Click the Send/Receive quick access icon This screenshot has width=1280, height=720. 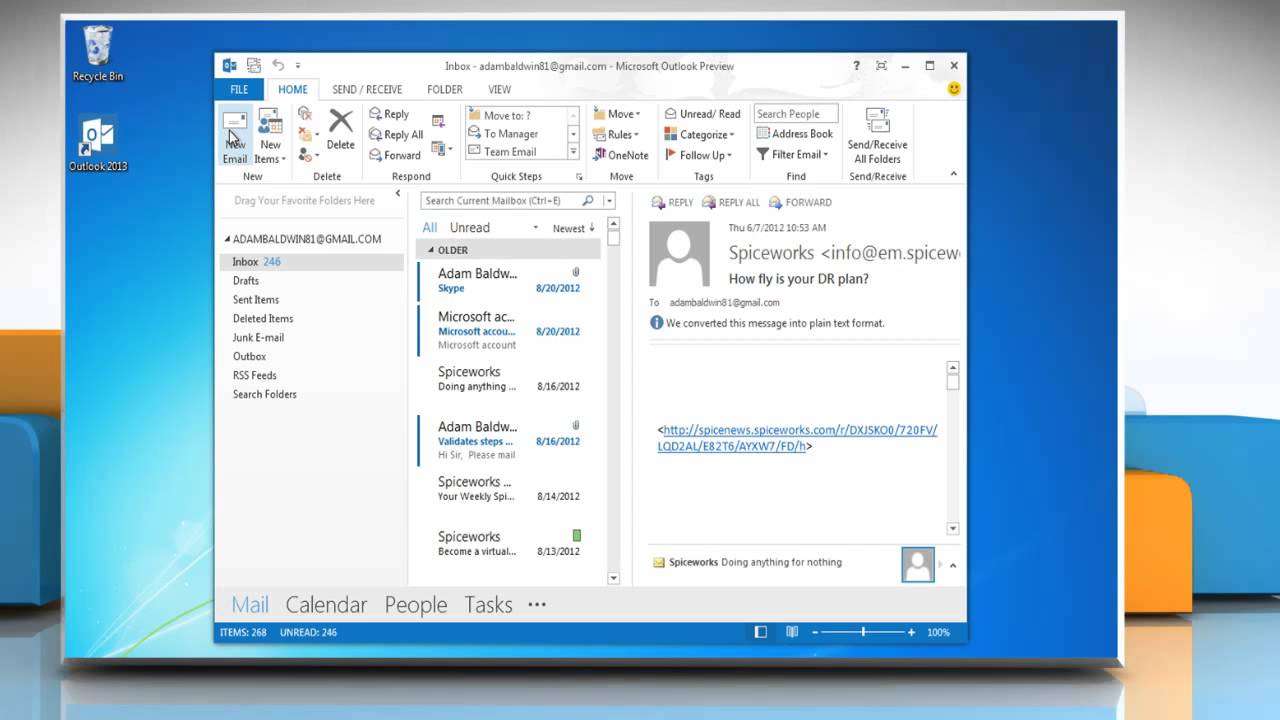[253, 66]
